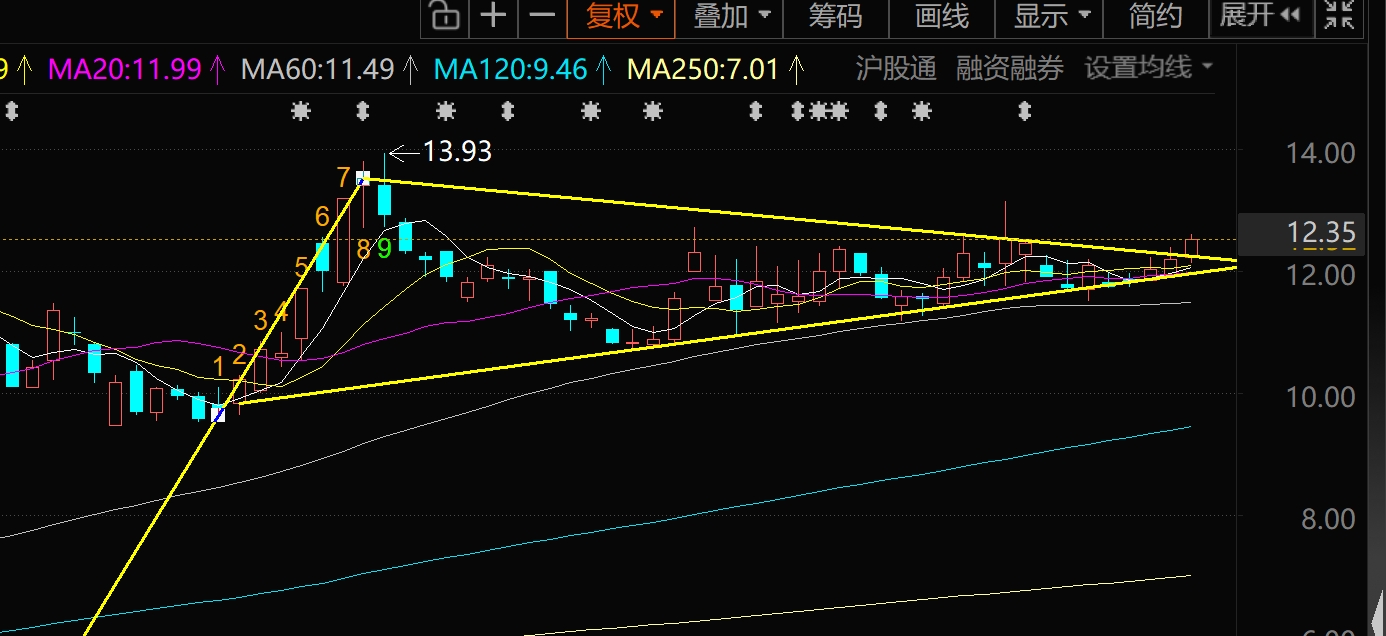The width and height of the screenshot is (1386, 636).
Task: Click the leftmost up-down marker above the chart
Action: pos(11,111)
